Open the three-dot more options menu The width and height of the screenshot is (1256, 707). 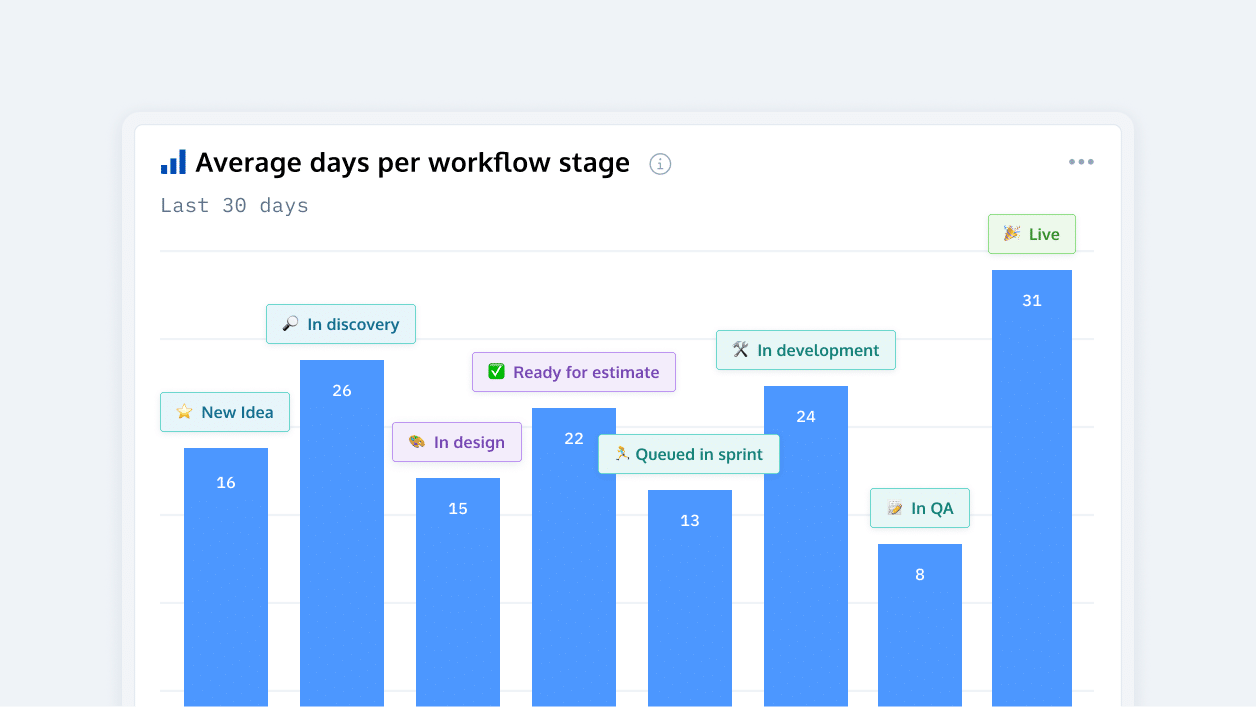[1081, 162]
